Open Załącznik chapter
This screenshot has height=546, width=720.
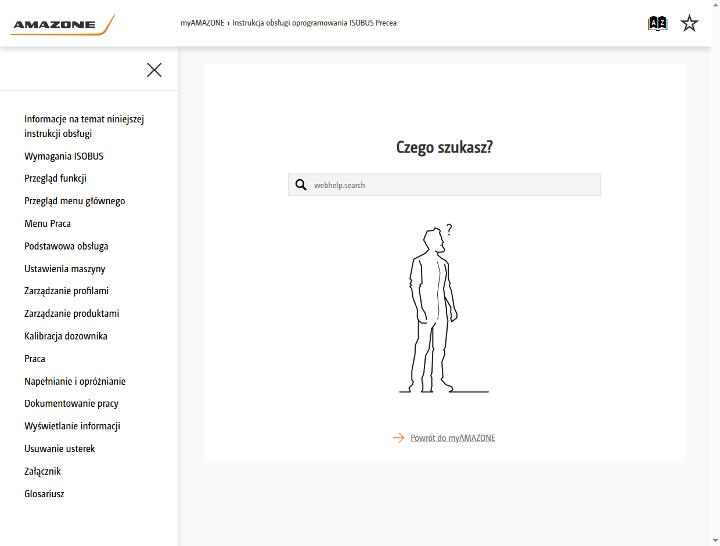click(42, 471)
